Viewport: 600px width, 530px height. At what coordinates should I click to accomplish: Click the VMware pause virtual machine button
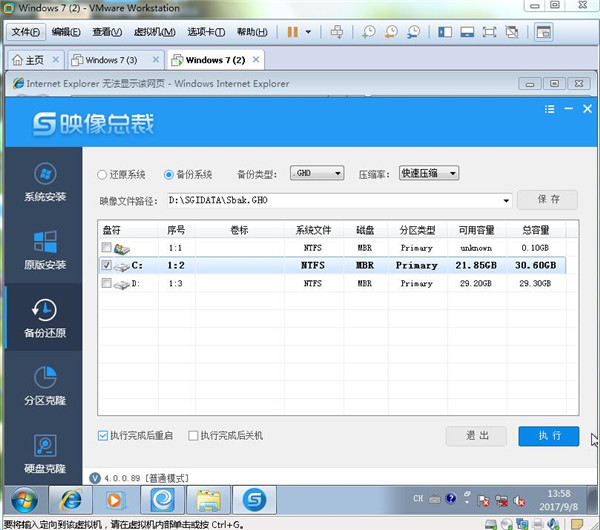coord(292,32)
